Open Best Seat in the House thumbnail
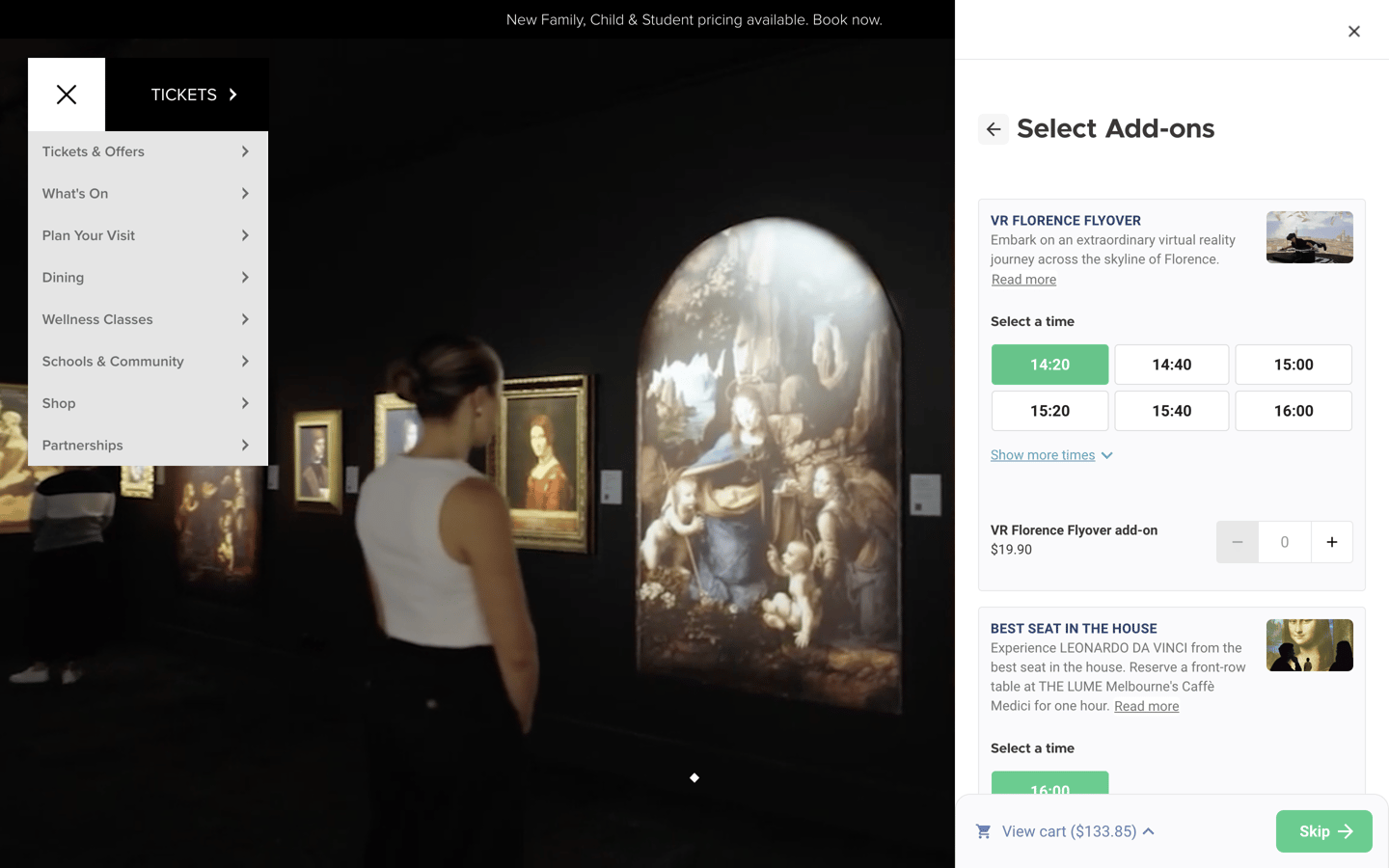 [1309, 645]
